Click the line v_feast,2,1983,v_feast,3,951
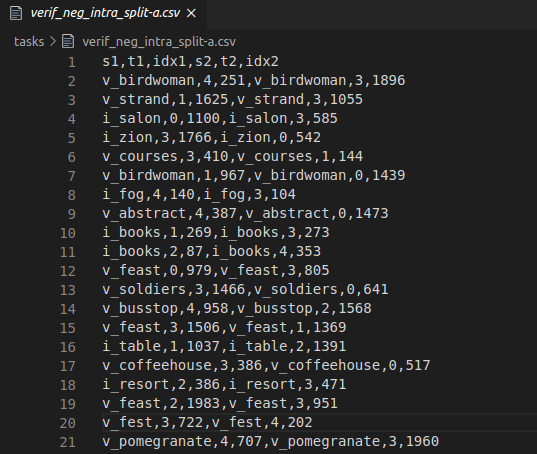 (220, 404)
